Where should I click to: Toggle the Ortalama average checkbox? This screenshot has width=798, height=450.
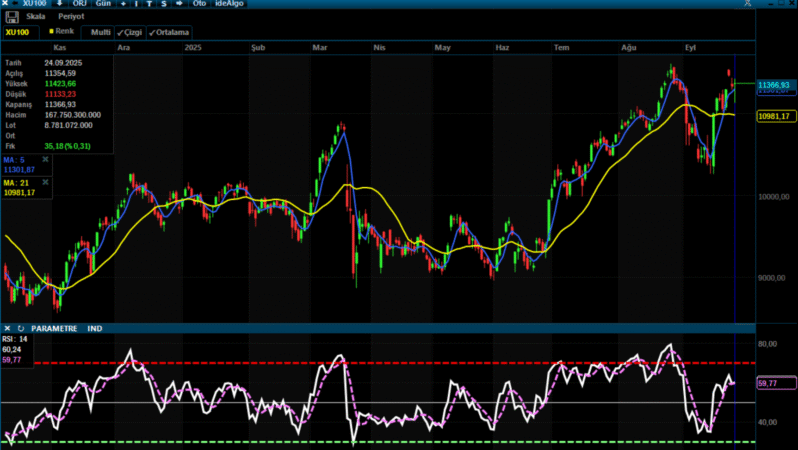point(169,32)
